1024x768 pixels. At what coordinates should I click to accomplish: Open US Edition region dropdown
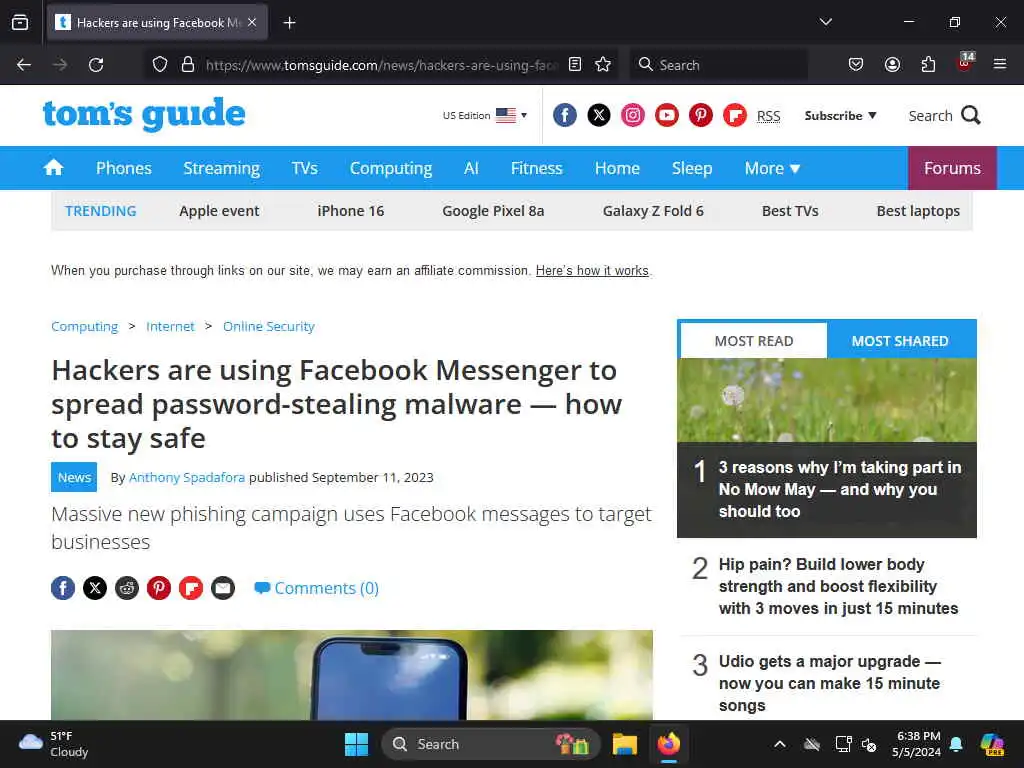[x=485, y=116]
